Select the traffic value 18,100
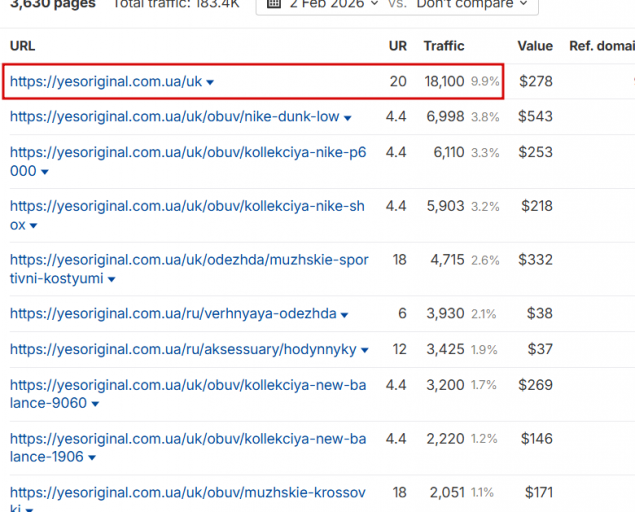 [444, 81]
